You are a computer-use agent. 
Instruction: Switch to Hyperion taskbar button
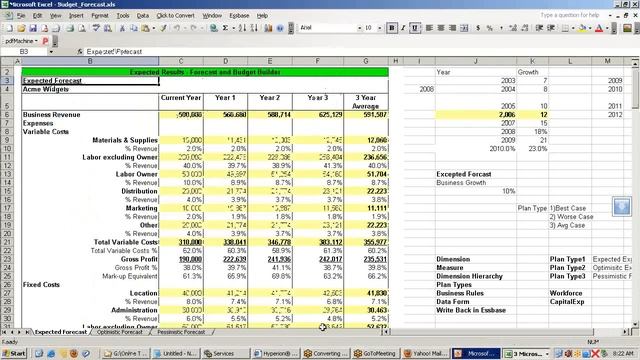(x=275, y=353)
